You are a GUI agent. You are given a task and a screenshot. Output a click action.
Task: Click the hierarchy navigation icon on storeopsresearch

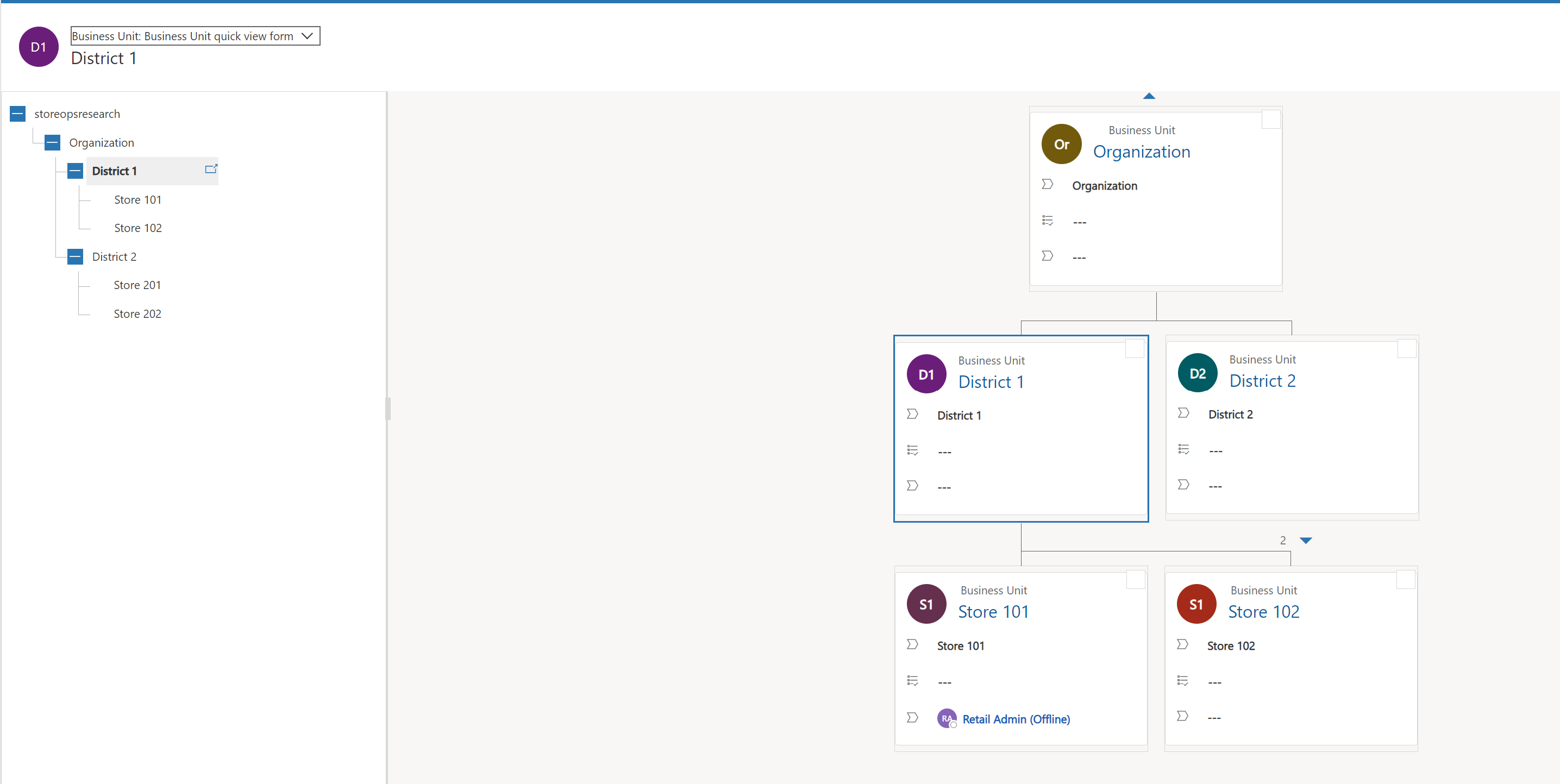pyautogui.click(x=17, y=113)
